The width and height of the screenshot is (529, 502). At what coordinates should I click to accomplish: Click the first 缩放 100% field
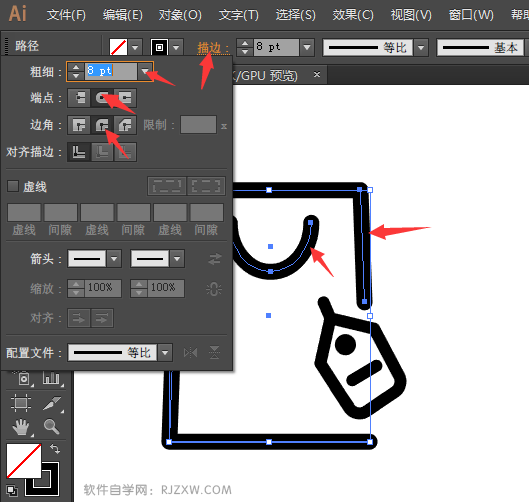pyautogui.click(x=103, y=288)
